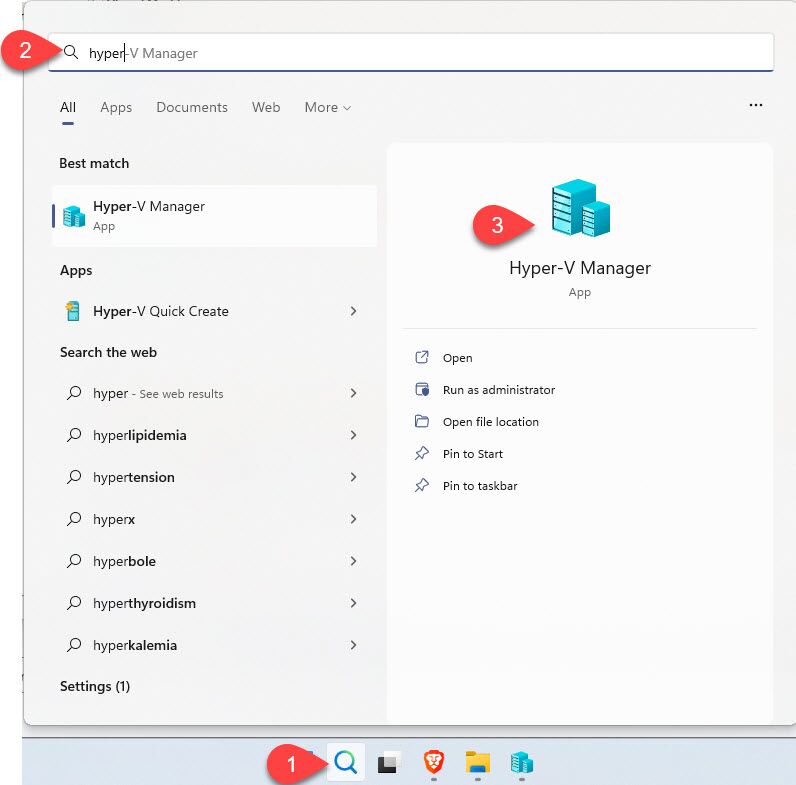
Task: Click the large Hyper-V Manager preview icon
Action: click(580, 208)
